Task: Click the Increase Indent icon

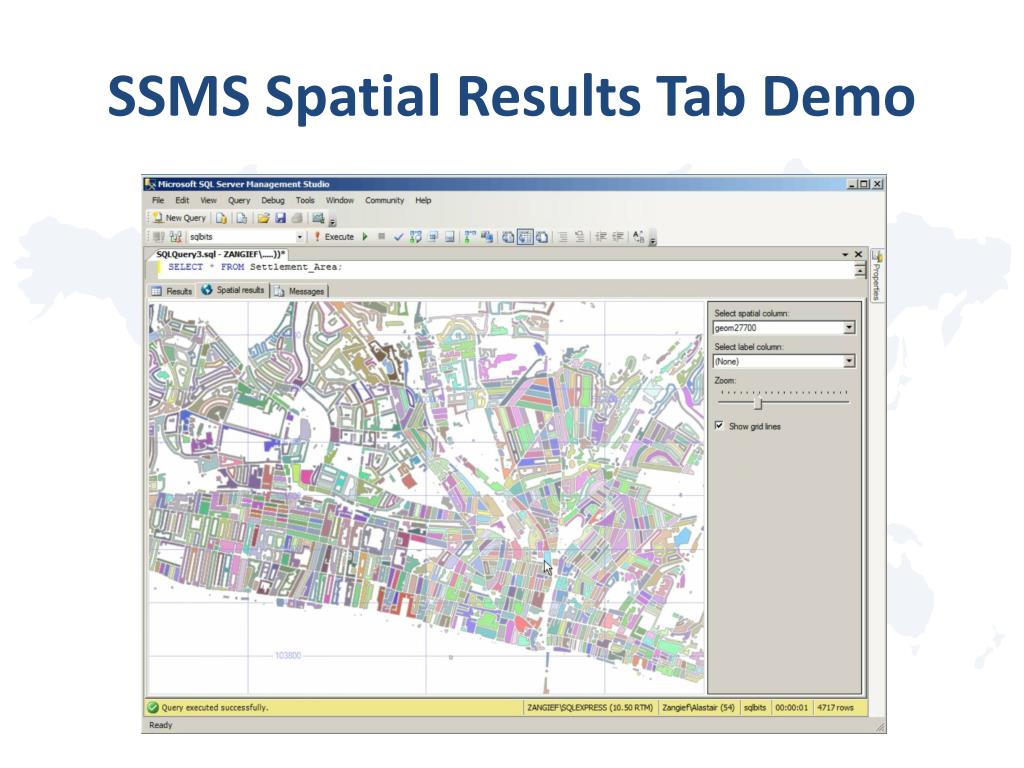Action: tap(618, 237)
